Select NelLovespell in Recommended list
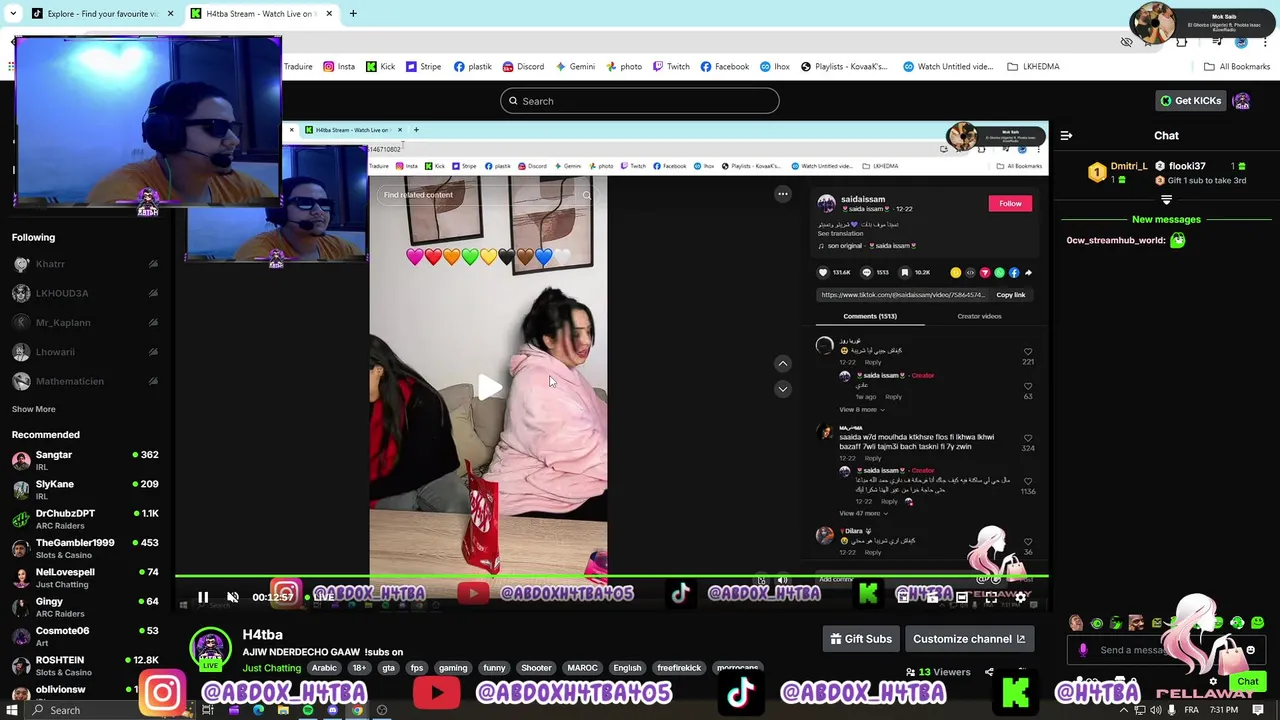The height and width of the screenshot is (720, 1280). pyautogui.click(x=87, y=577)
